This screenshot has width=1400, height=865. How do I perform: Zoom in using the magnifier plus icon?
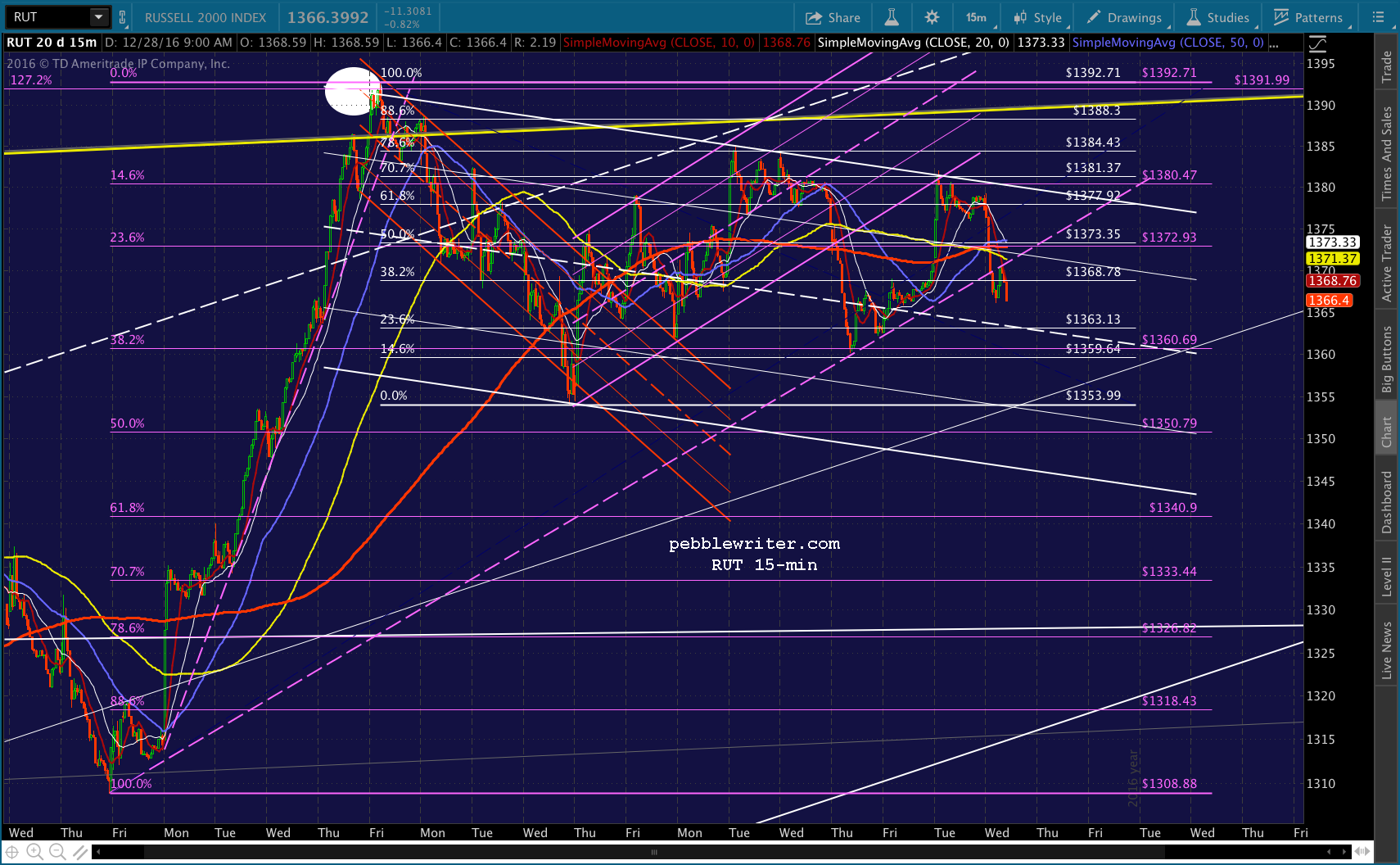click(x=34, y=852)
